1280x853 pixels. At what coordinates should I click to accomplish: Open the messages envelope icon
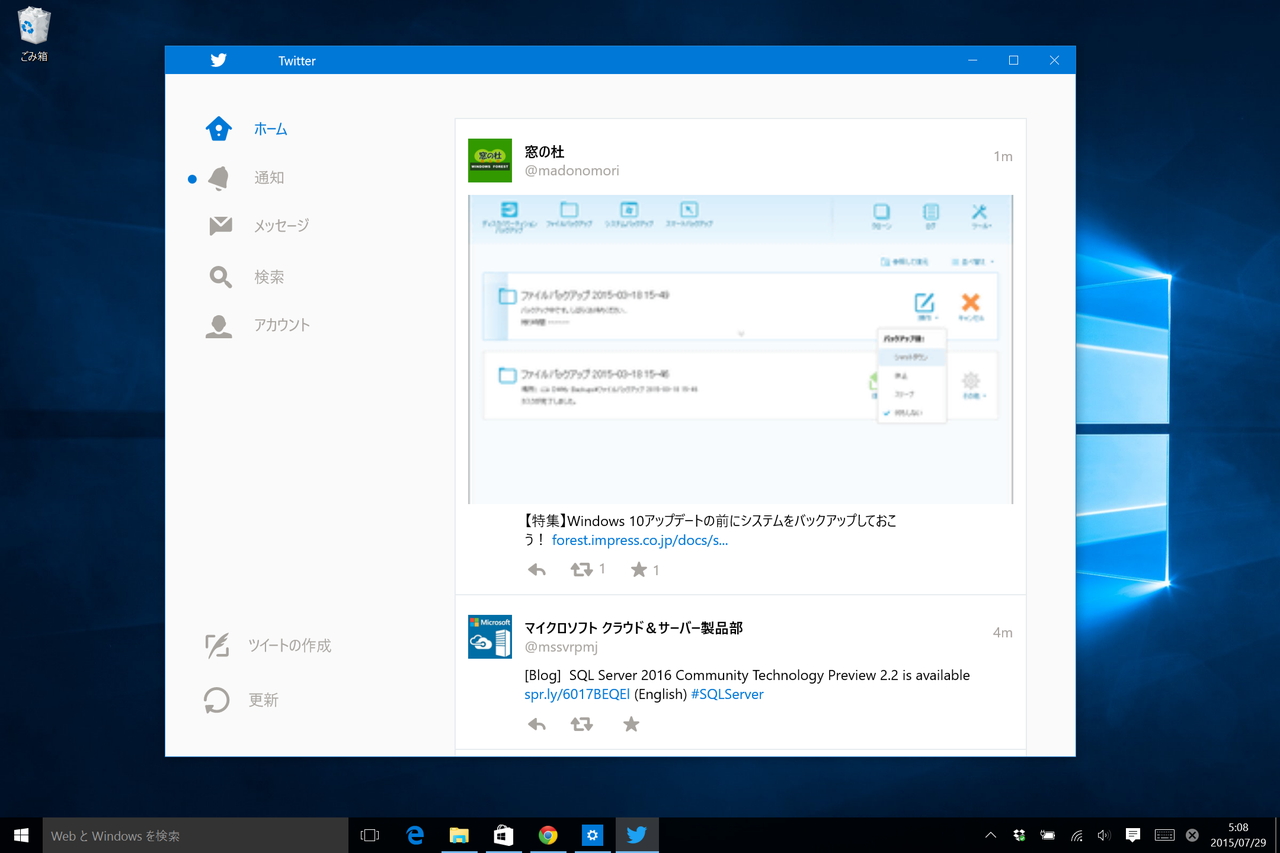click(220, 226)
